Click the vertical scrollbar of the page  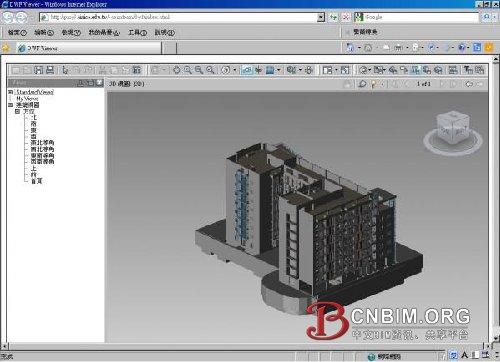click(496, 200)
